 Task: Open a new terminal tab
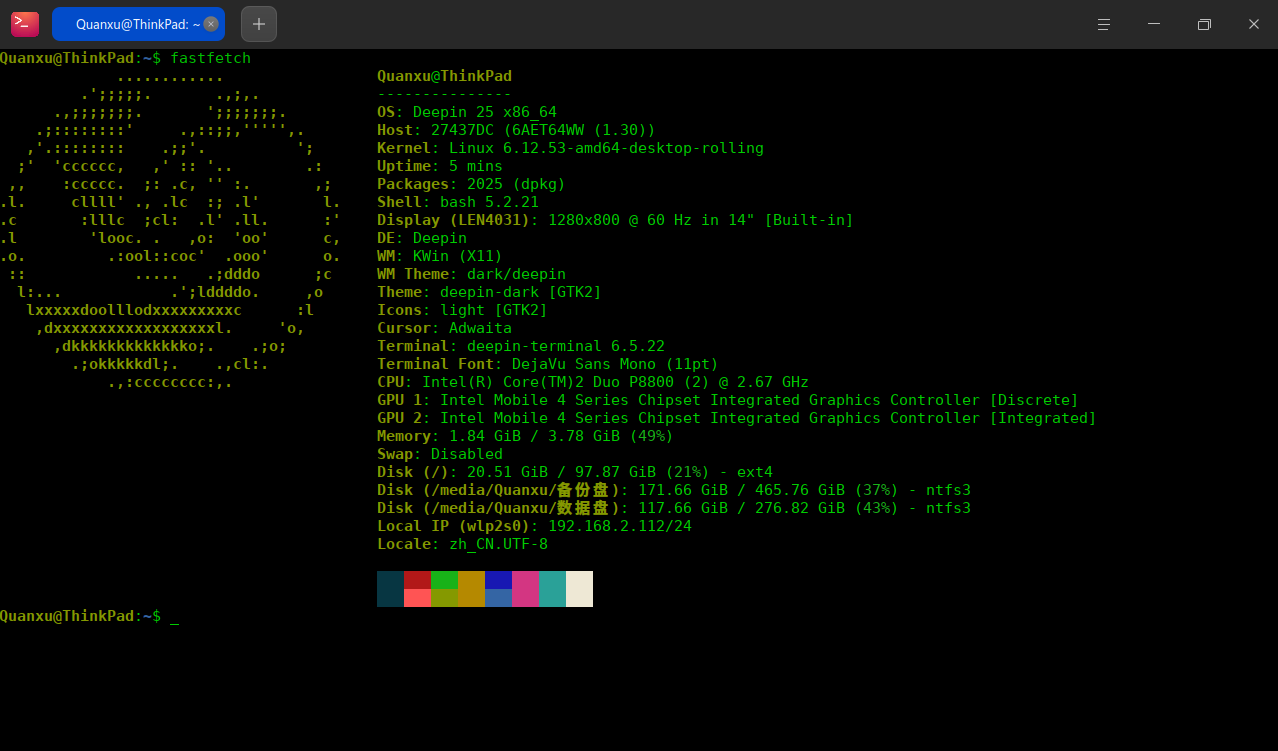click(x=259, y=24)
